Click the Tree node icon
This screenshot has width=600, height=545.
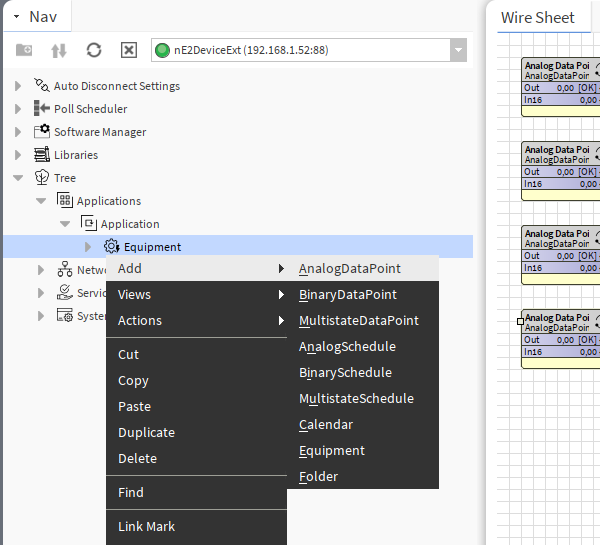[x=42, y=177]
